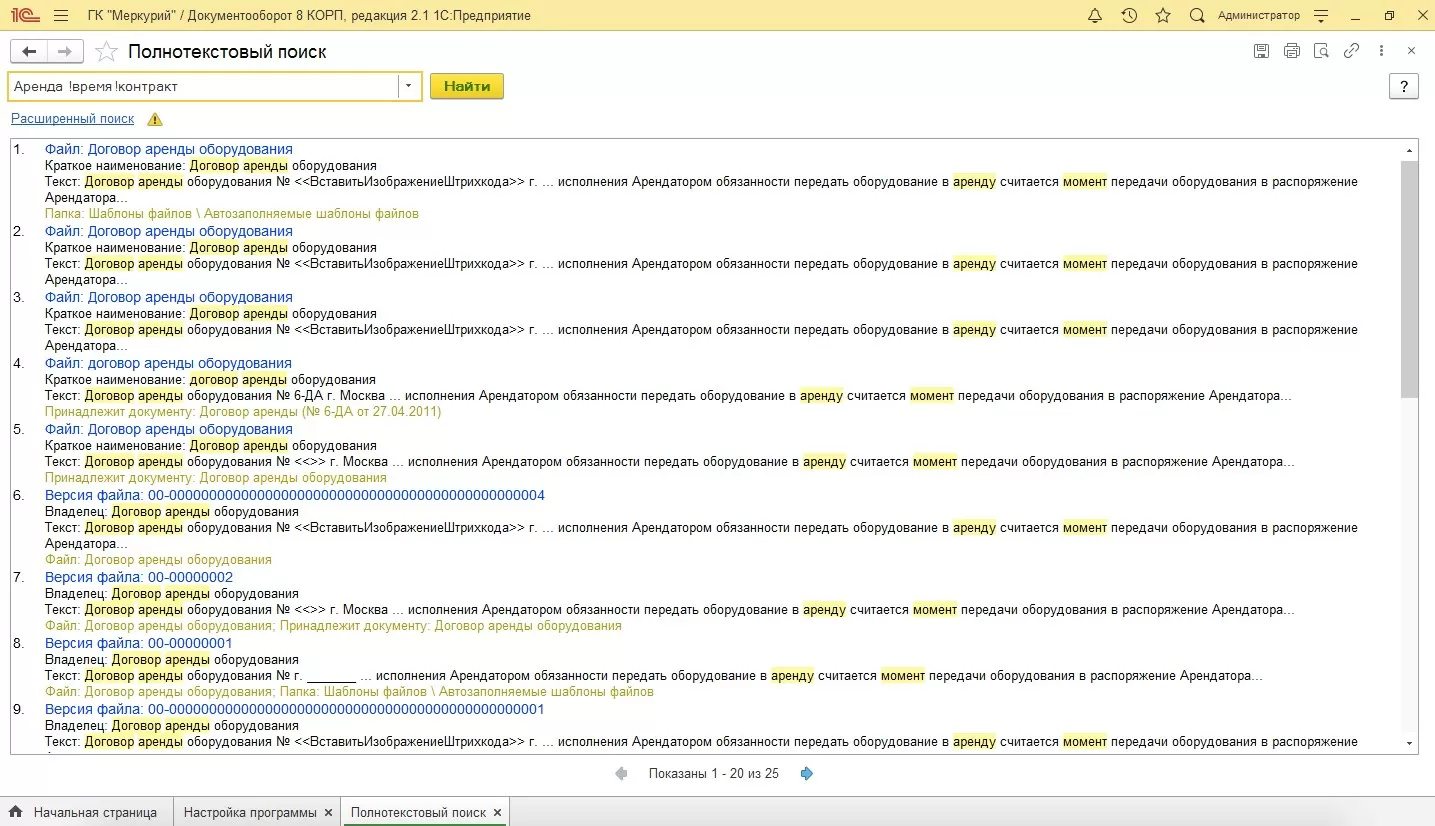
Task: Switch to Настройка программы tab
Action: pyautogui.click(x=250, y=812)
